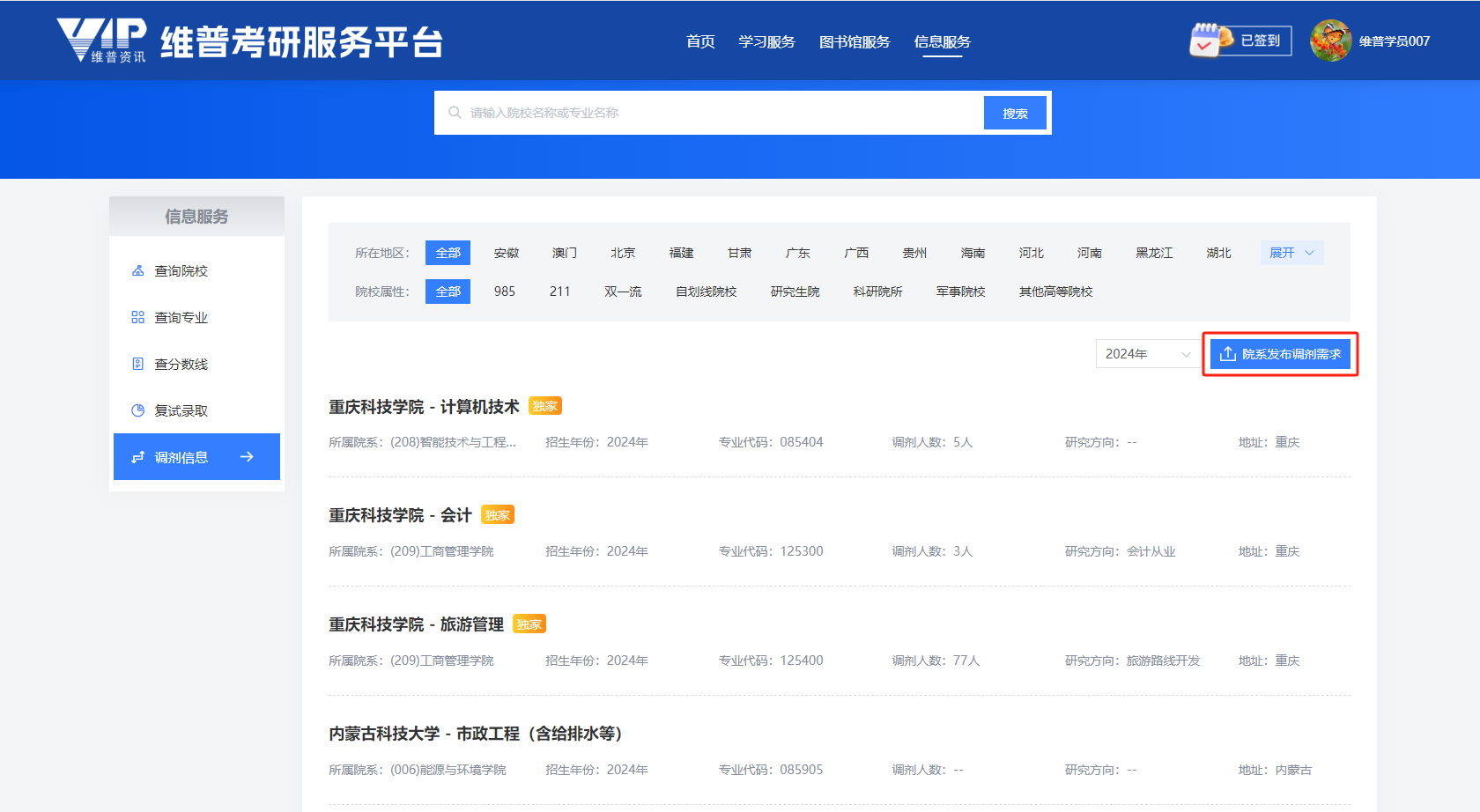Filter schools by 211

pos(559,292)
